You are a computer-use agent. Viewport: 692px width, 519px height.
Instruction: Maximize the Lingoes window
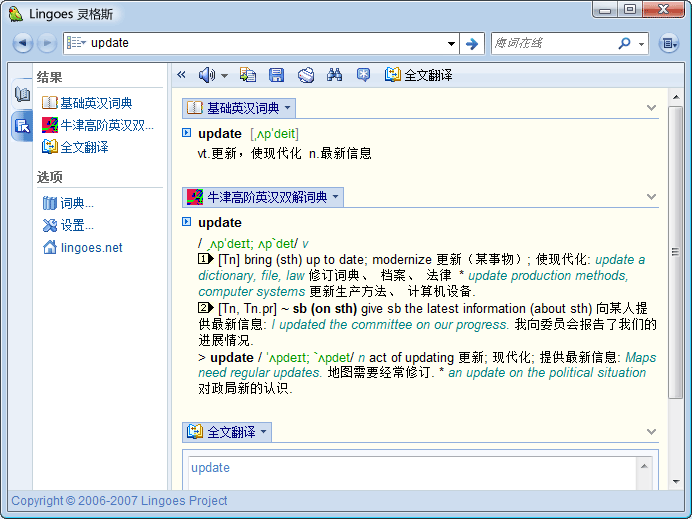point(629,10)
